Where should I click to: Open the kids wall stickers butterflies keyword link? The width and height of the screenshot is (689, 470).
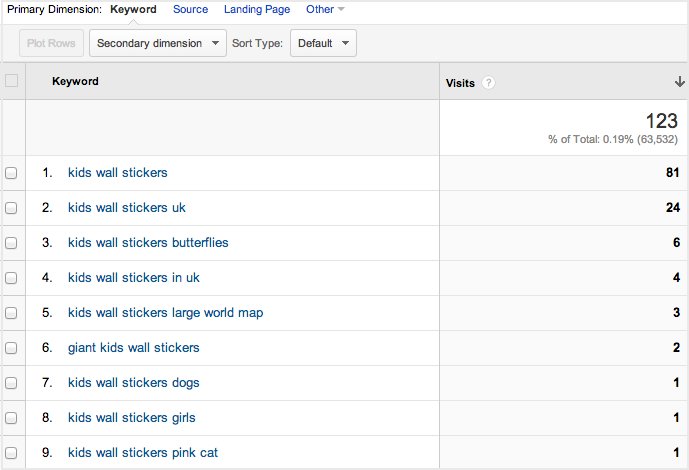click(148, 242)
